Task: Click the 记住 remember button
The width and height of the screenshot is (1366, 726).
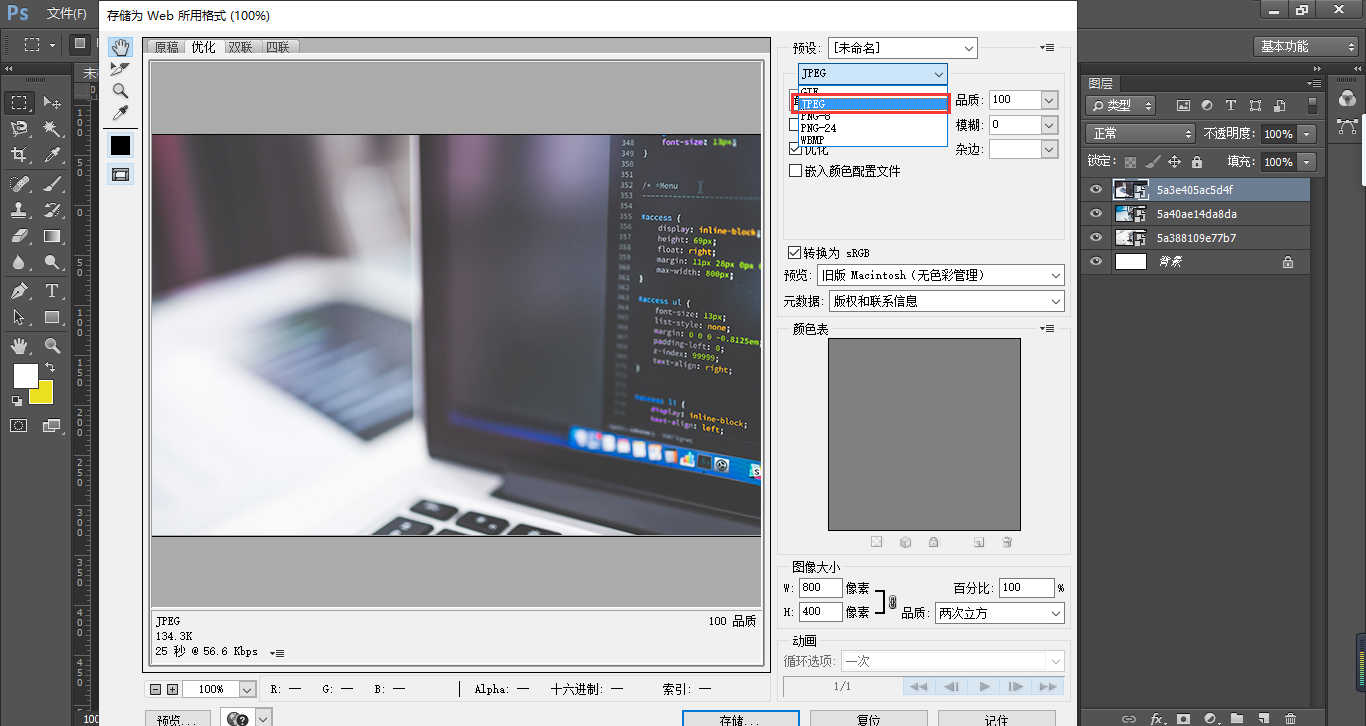Action: click(997, 720)
